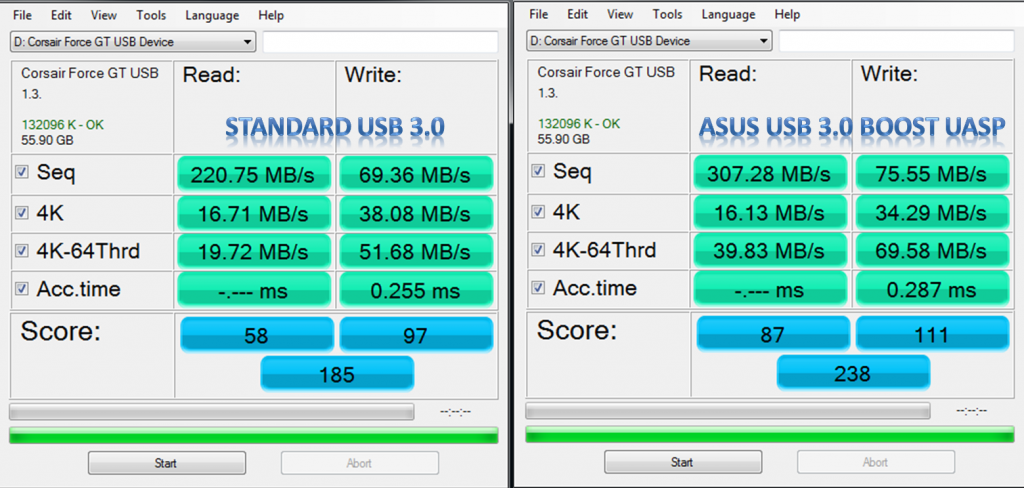Open File menu in left window
This screenshot has height=488, width=1024.
22,15
